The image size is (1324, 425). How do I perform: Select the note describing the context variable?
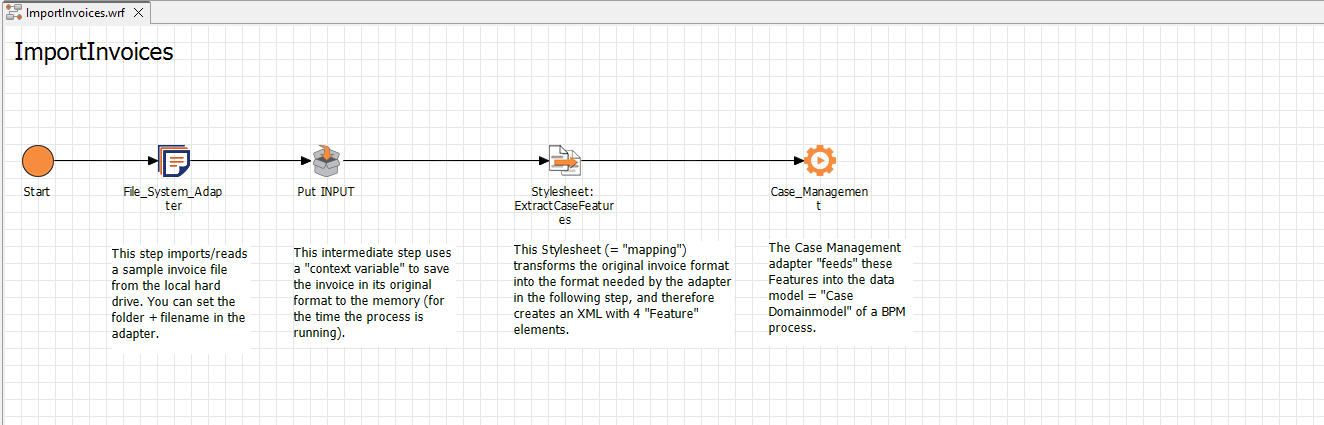point(372,293)
